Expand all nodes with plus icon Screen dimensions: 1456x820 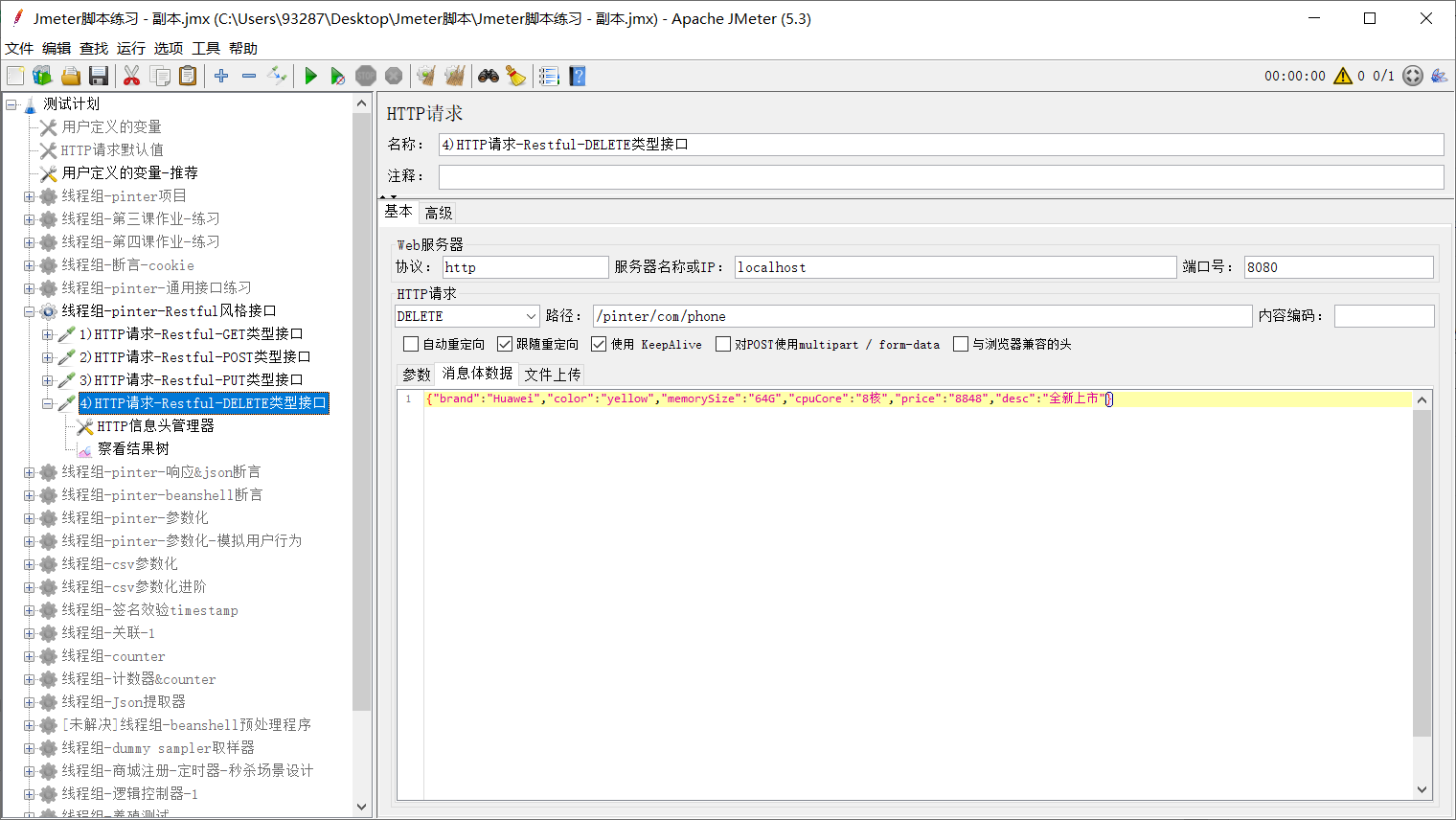click(x=221, y=76)
